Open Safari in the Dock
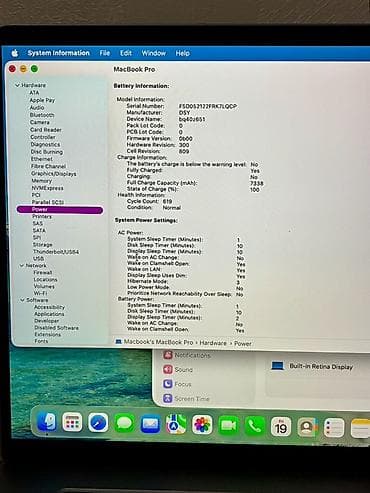The width and height of the screenshot is (370, 493). coord(98,423)
